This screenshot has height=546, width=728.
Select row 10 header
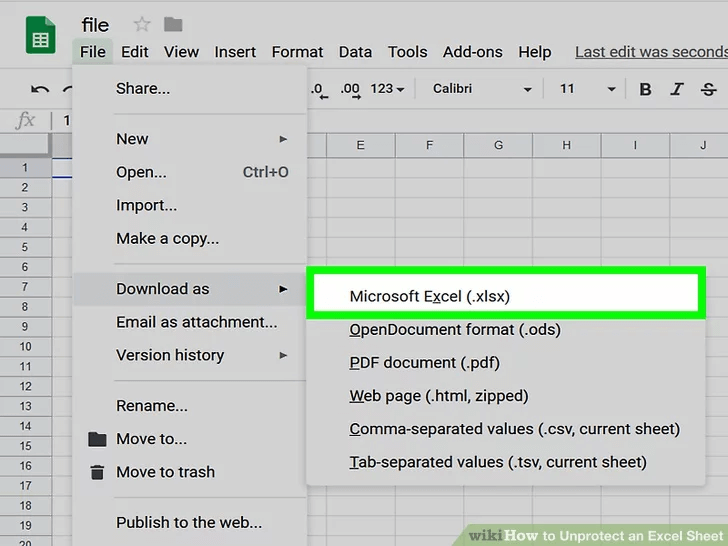pyautogui.click(x=25, y=346)
